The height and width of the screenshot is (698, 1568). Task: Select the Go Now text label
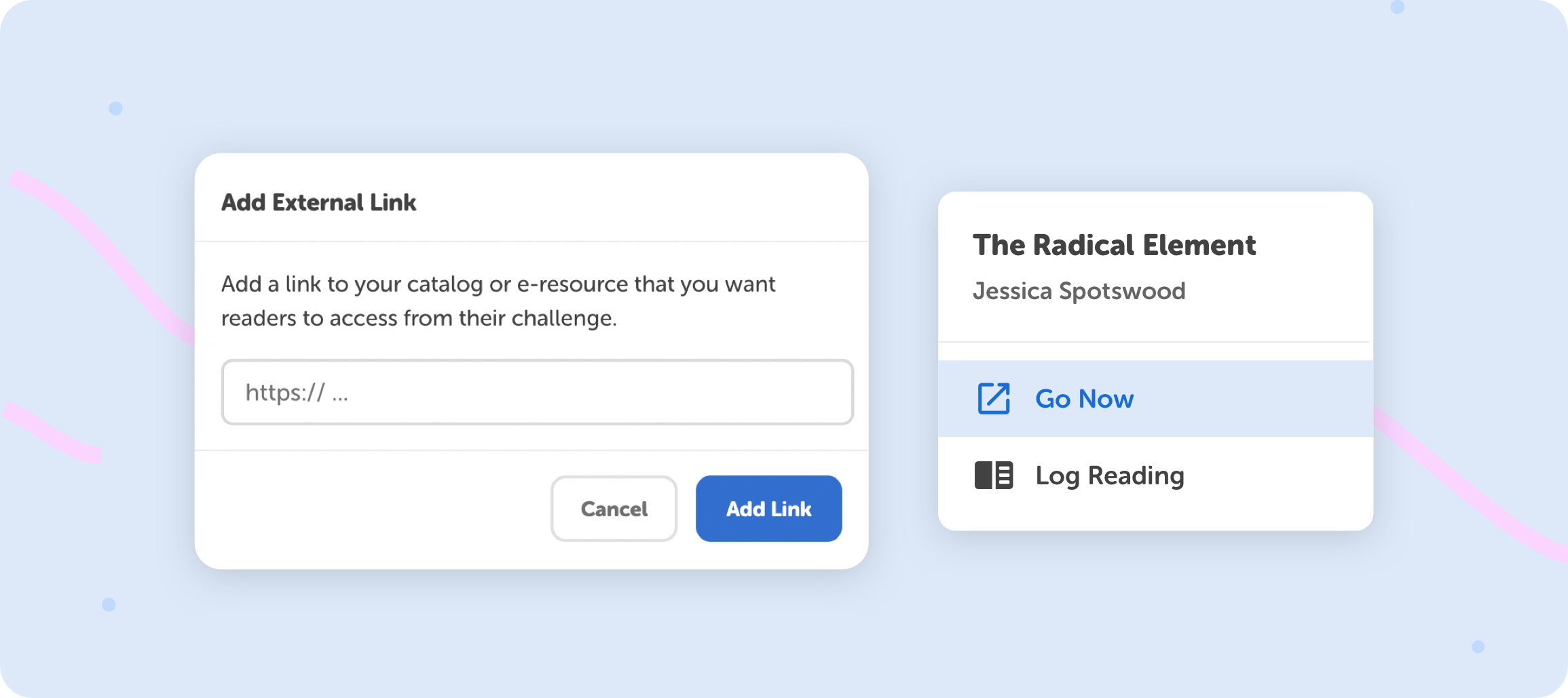1084,399
